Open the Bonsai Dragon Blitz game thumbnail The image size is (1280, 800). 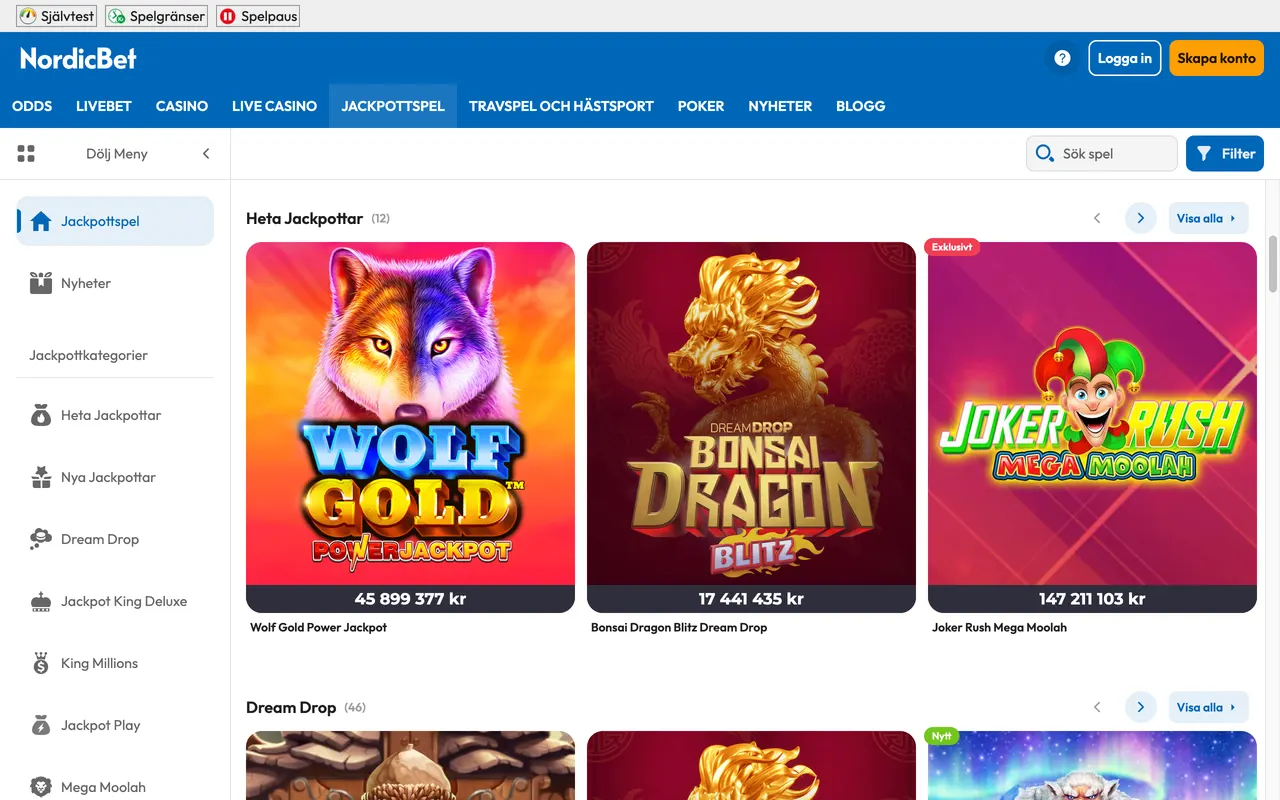tap(751, 414)
